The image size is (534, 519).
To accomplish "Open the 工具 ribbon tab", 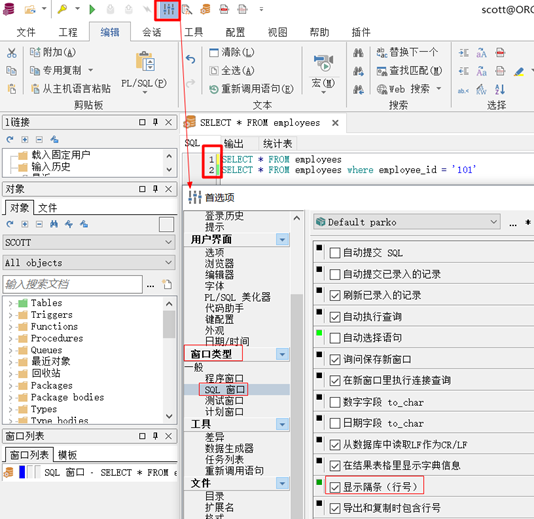I will coord(193,32).
